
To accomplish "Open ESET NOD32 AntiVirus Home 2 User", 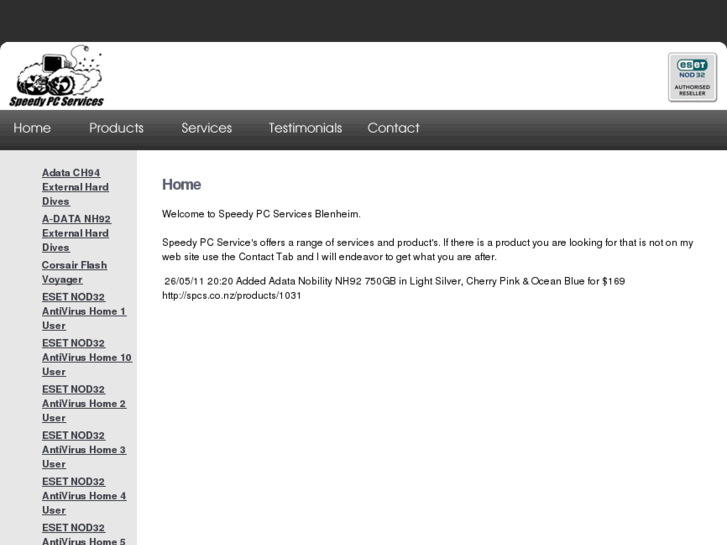I will [84, 404].
